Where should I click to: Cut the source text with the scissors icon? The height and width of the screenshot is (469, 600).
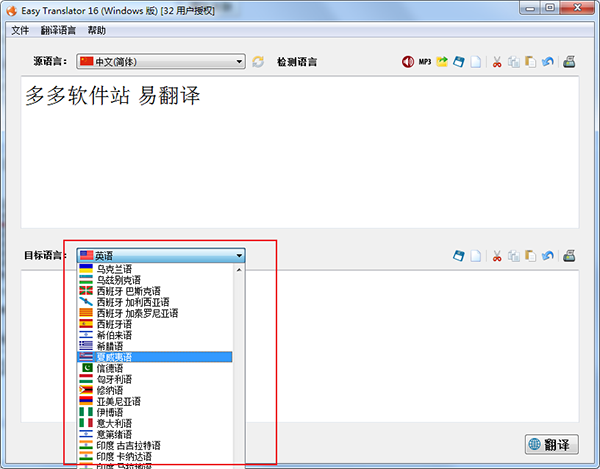coord(497,62)
